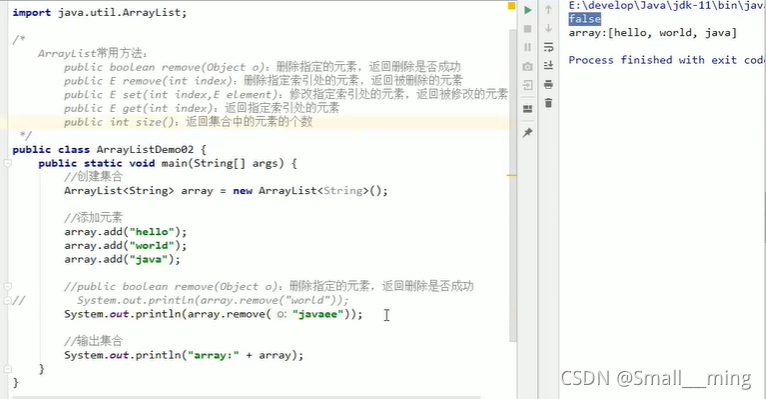Click 'ArrayList常用方法' comment heading
The image size is (766, 399).
[93, 53]
